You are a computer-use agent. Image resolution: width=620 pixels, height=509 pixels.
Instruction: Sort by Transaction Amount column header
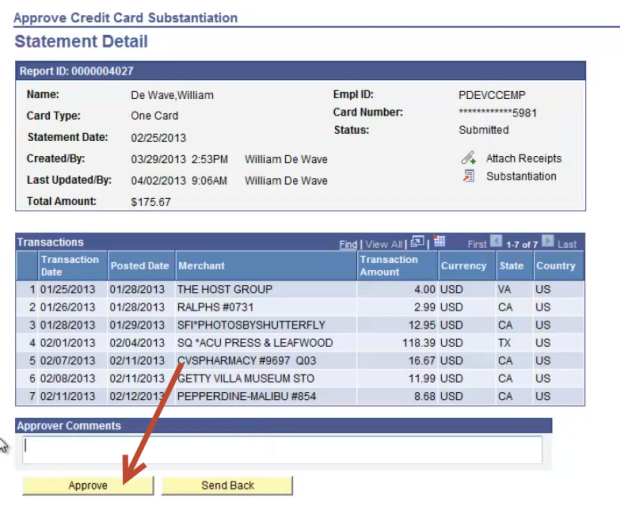tap(388, 265)
